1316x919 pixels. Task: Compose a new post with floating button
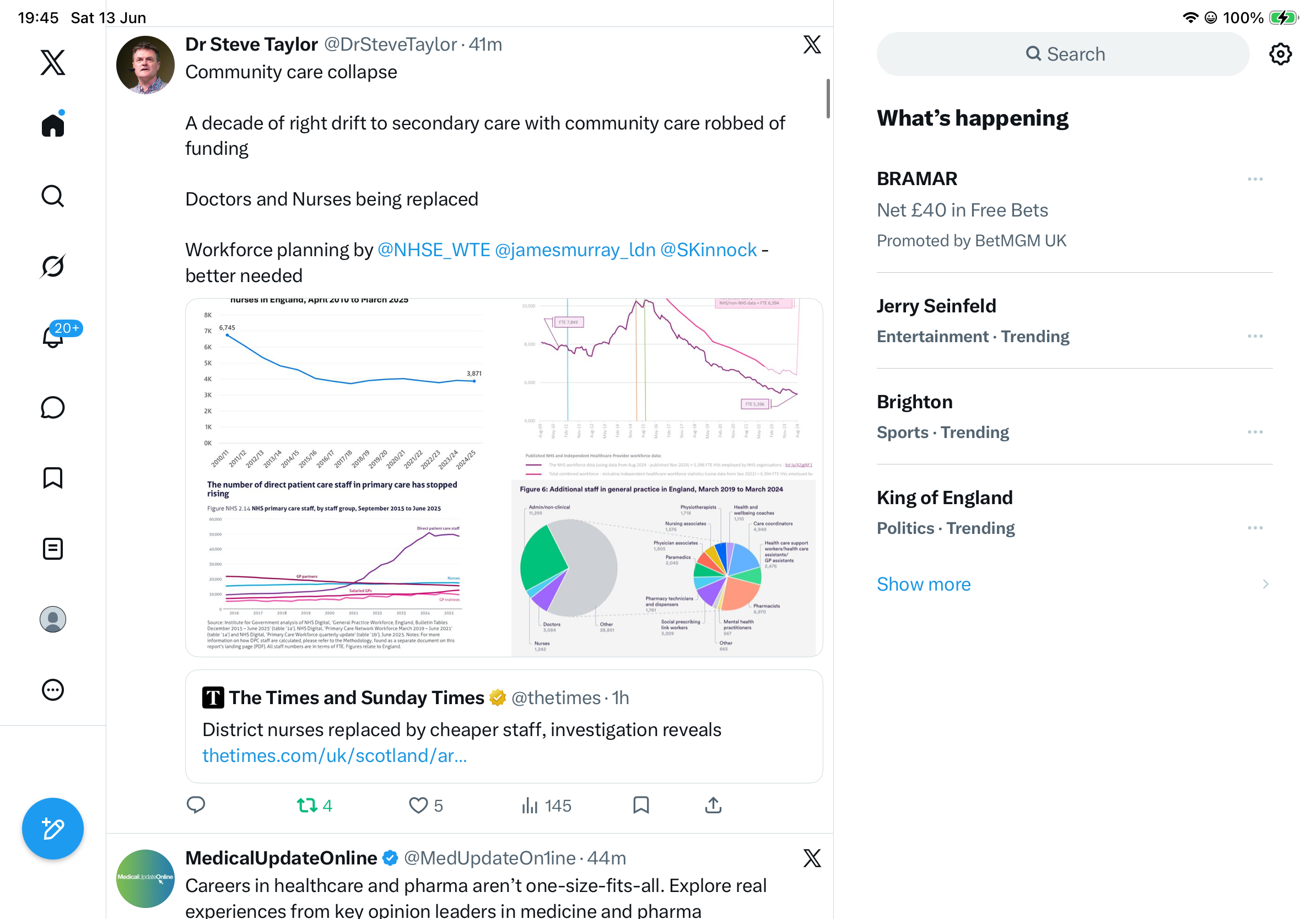[53, 829]
